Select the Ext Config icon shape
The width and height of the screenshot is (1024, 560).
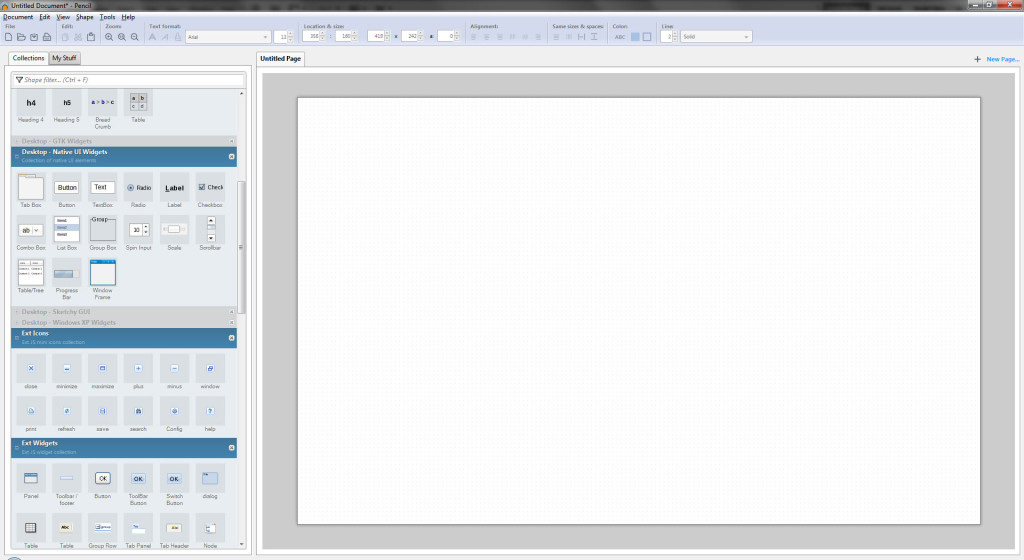pyautogui.click(x=174, y=415)
